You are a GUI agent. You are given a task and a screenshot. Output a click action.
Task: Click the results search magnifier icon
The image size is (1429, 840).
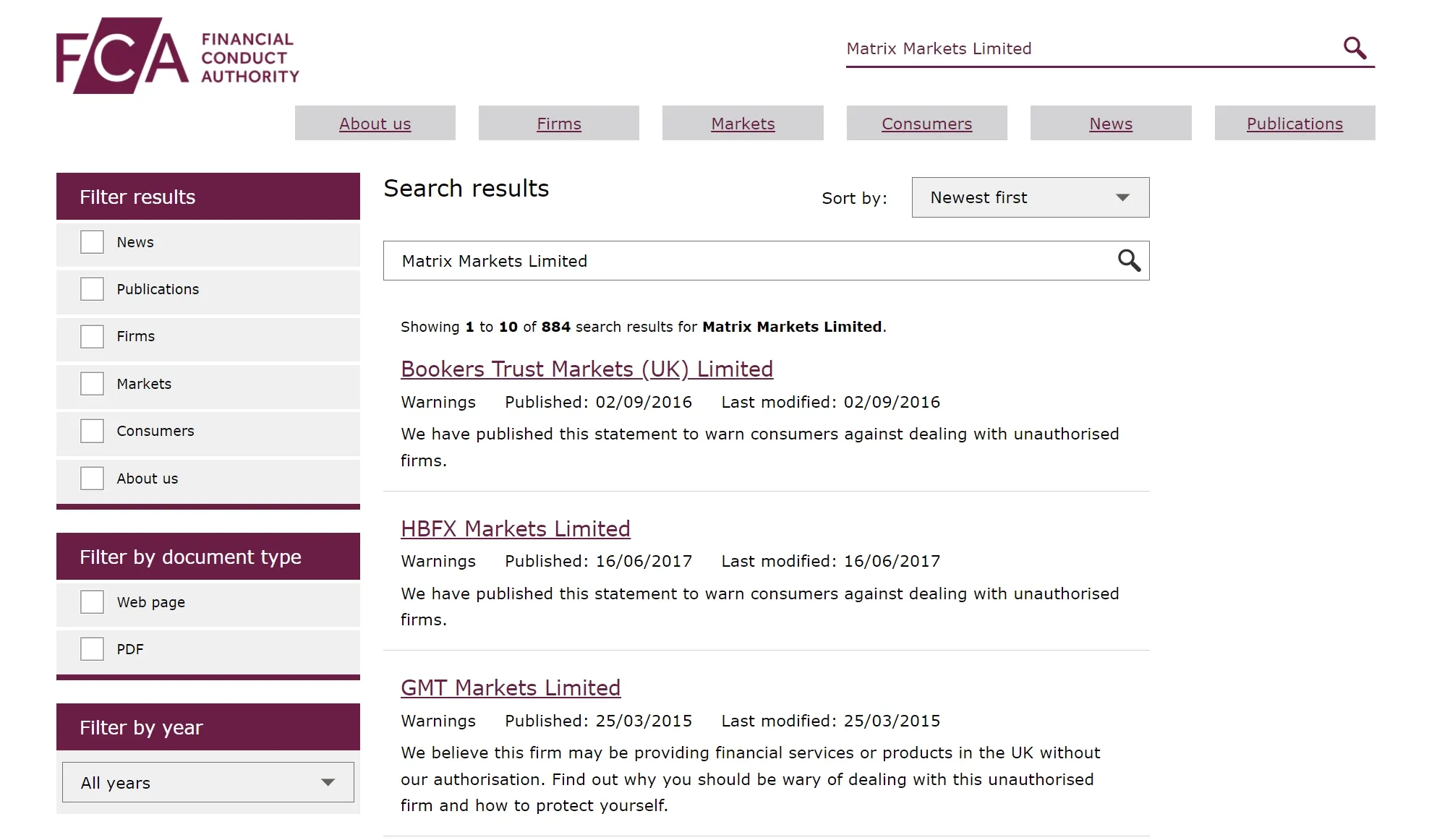[1129, 260]
